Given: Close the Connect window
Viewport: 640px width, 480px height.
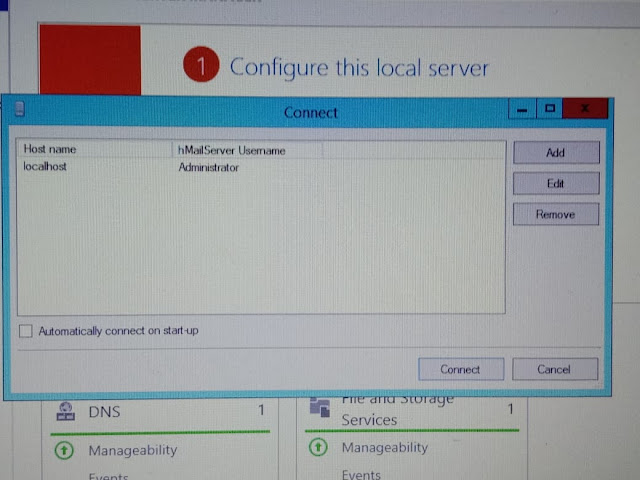Looking at the screenshot, I should 585,109.
